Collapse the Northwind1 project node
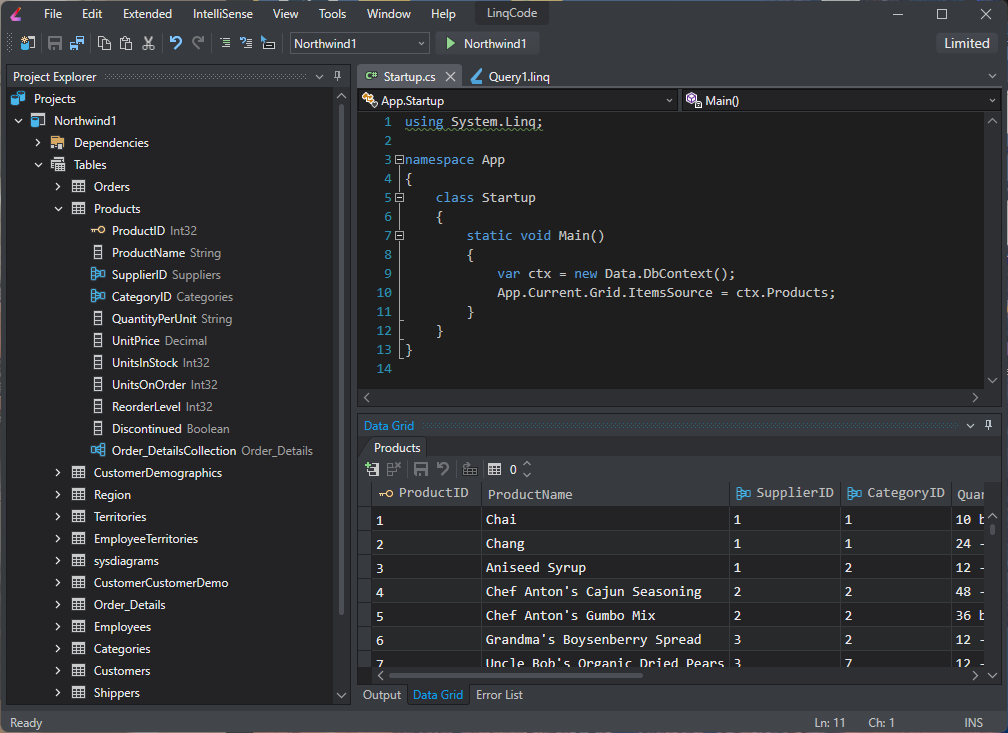 pyautogui.click(x=19, y=121)
